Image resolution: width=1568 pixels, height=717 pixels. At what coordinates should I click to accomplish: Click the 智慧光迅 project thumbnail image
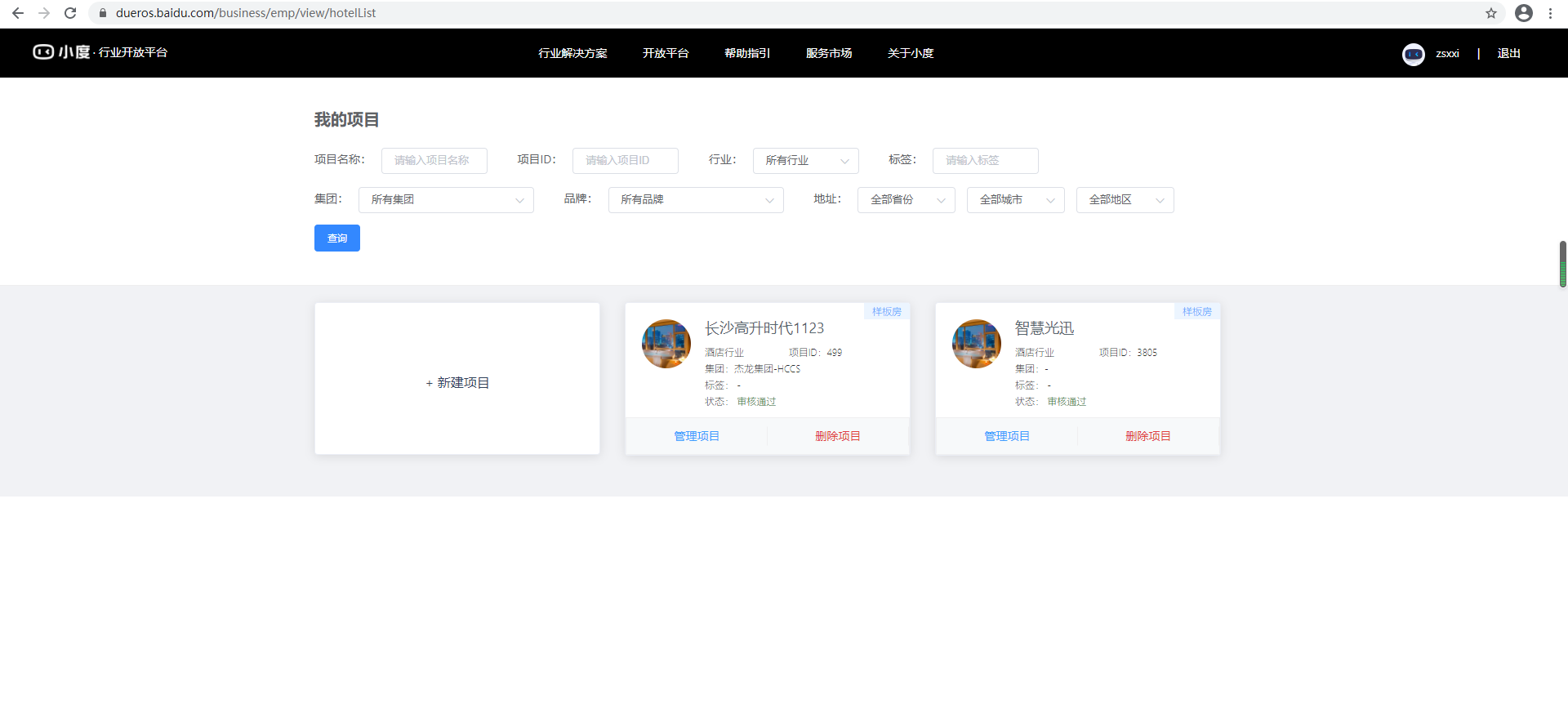pyautogui.click(x=977, y=344)
